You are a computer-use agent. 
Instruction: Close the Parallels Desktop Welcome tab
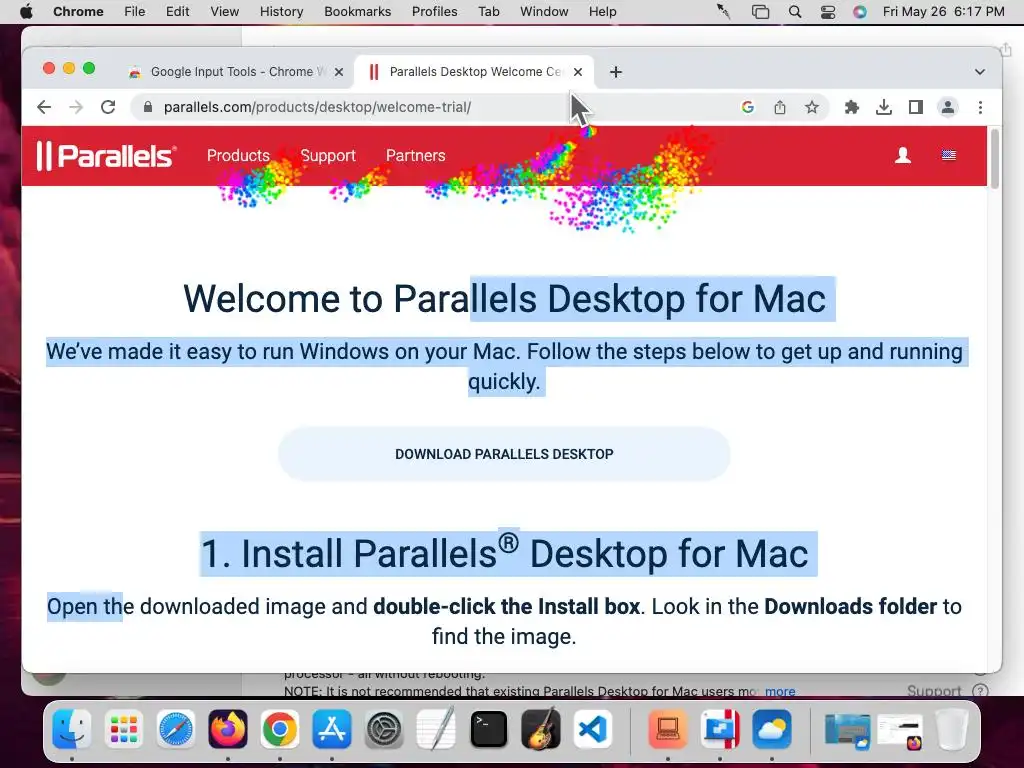point(578,72)
